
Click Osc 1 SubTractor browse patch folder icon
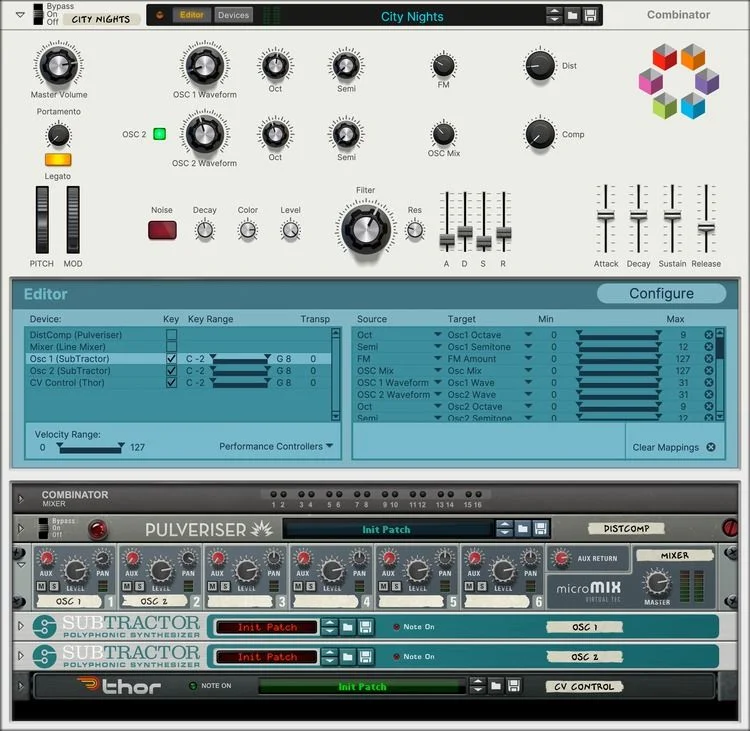tap(348, 627)
